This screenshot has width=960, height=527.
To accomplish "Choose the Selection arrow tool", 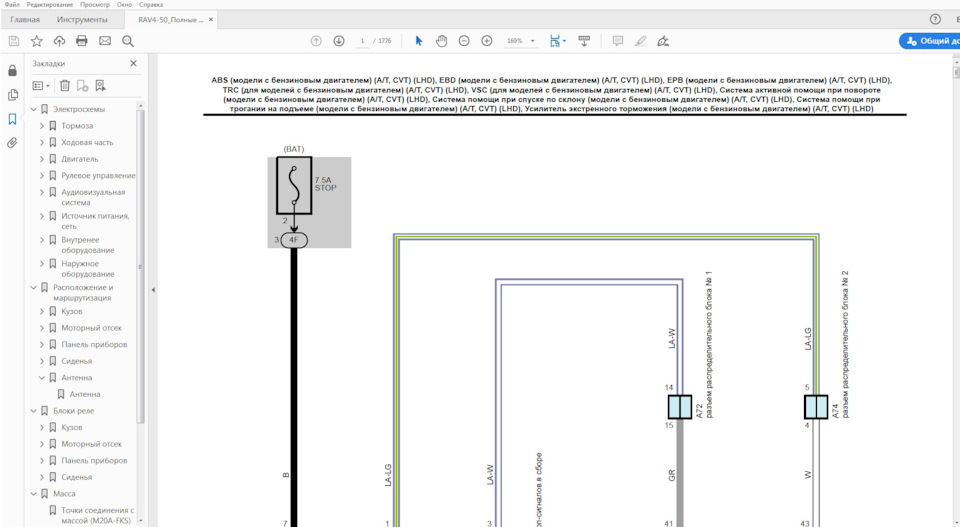I will tap(419, 41).
